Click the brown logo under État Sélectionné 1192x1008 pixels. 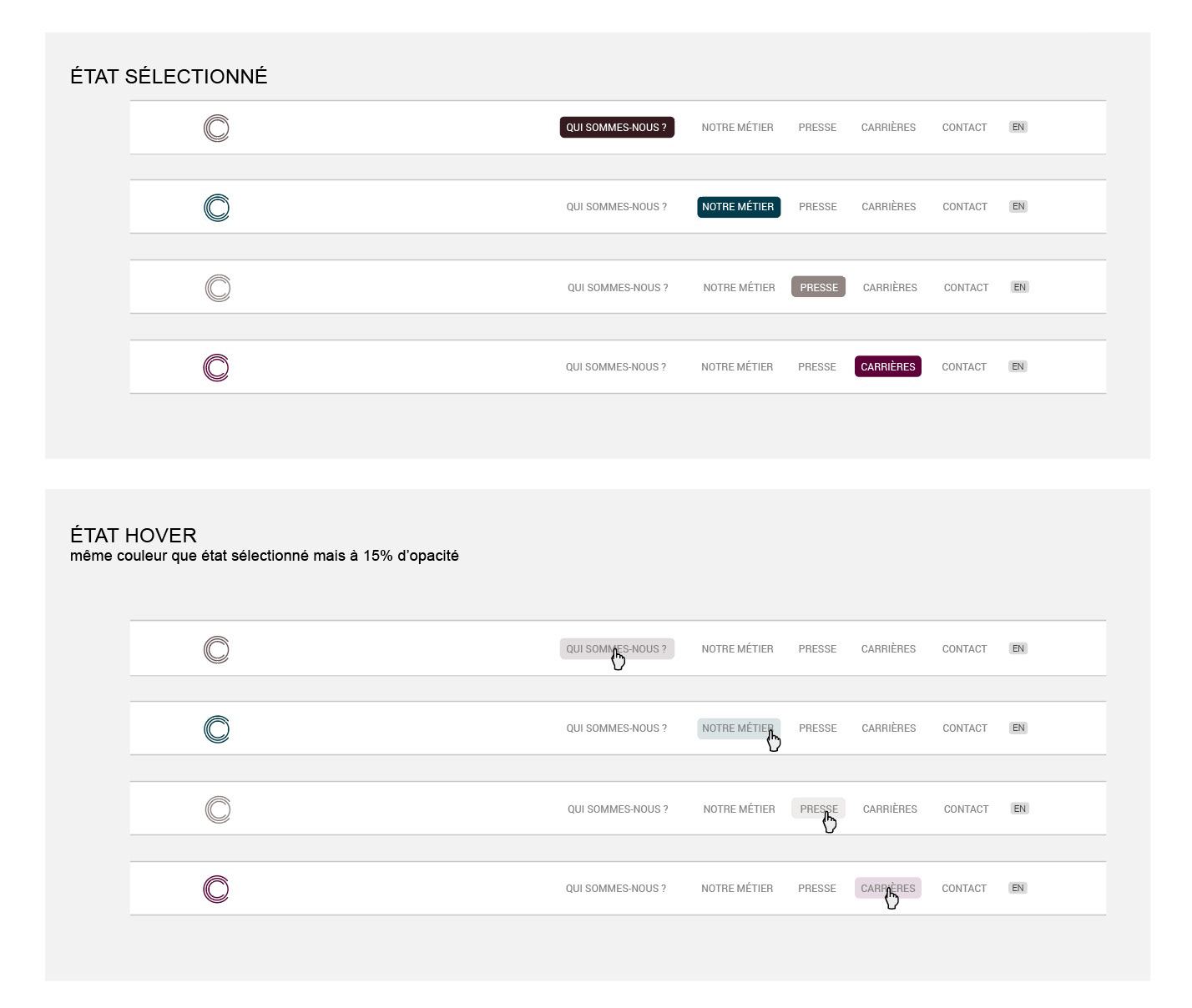pos(216,129)
